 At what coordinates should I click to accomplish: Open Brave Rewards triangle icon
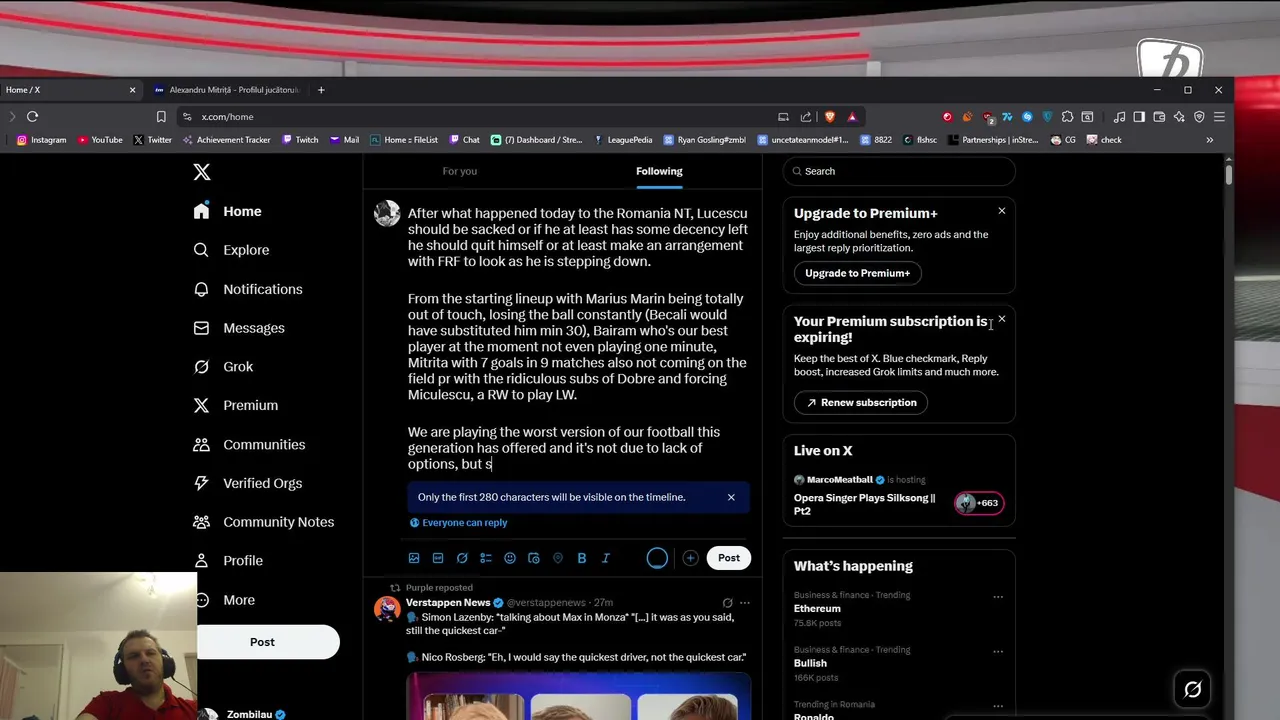pos(852,117)
